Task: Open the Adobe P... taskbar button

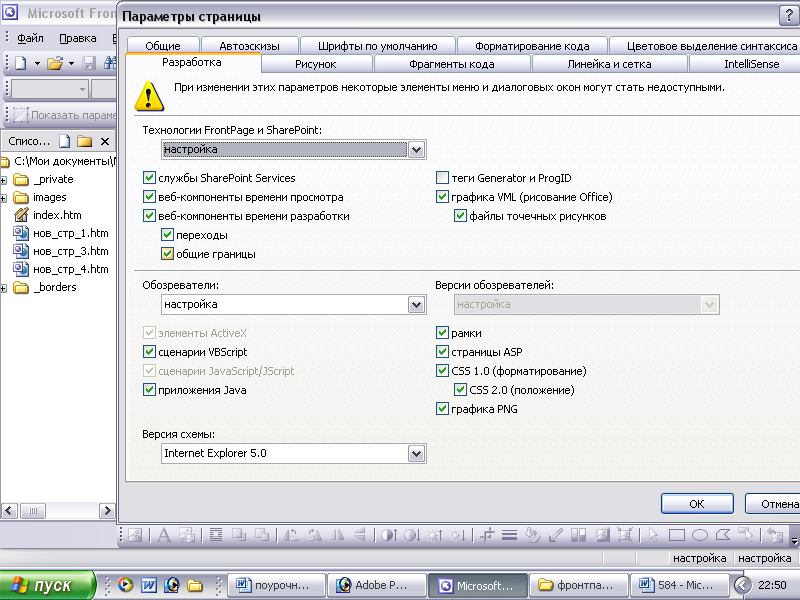Action: point(377,585)
